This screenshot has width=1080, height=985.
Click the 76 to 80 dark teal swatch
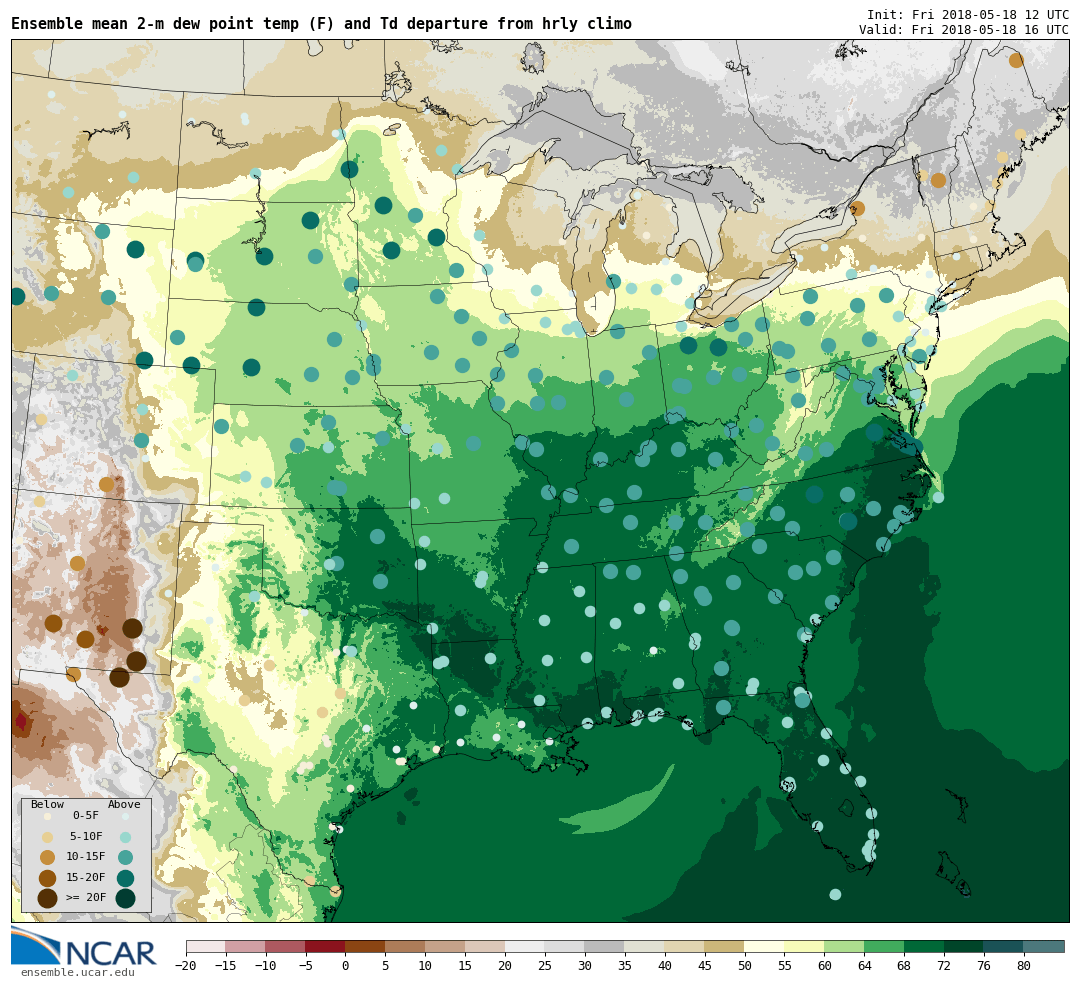pyautogui.click(x=1004, y=947)
